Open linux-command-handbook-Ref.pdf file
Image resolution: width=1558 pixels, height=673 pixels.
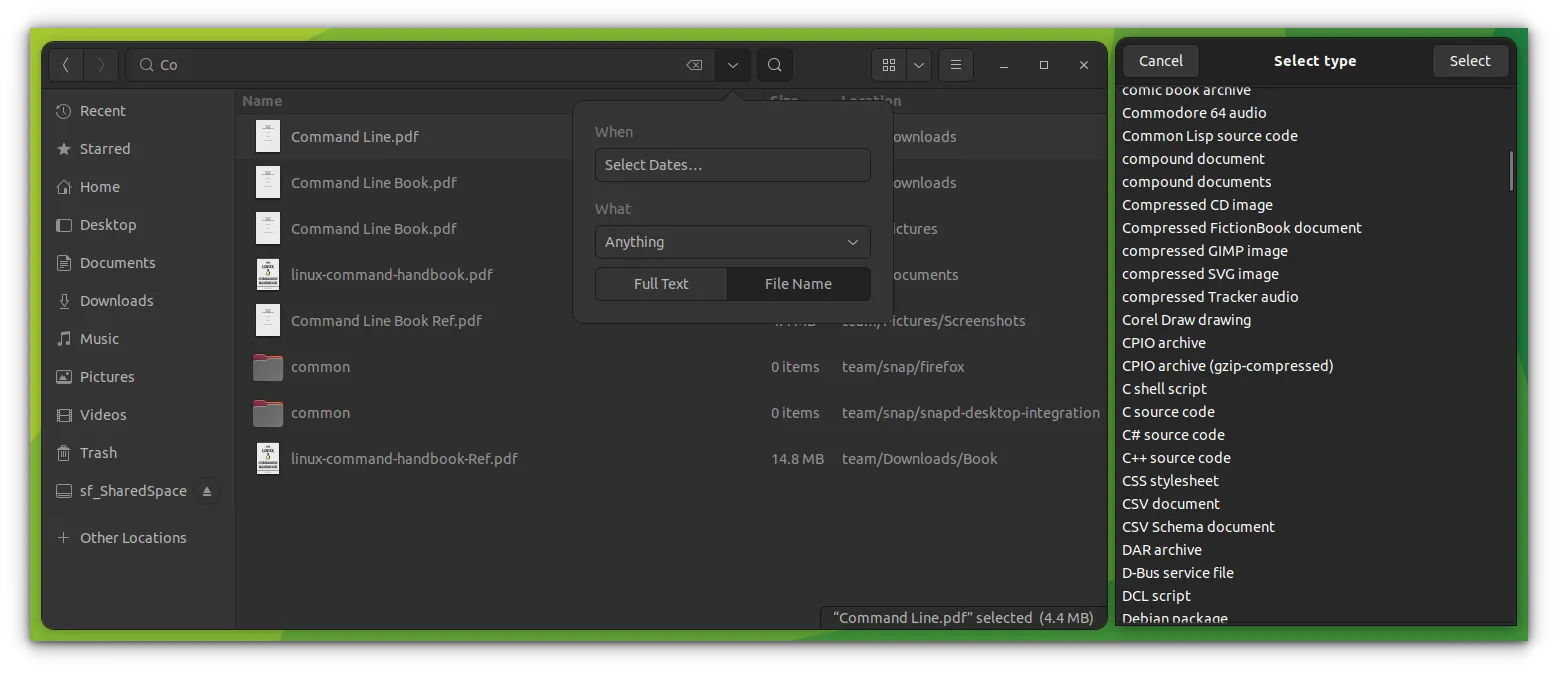(404, 459)
